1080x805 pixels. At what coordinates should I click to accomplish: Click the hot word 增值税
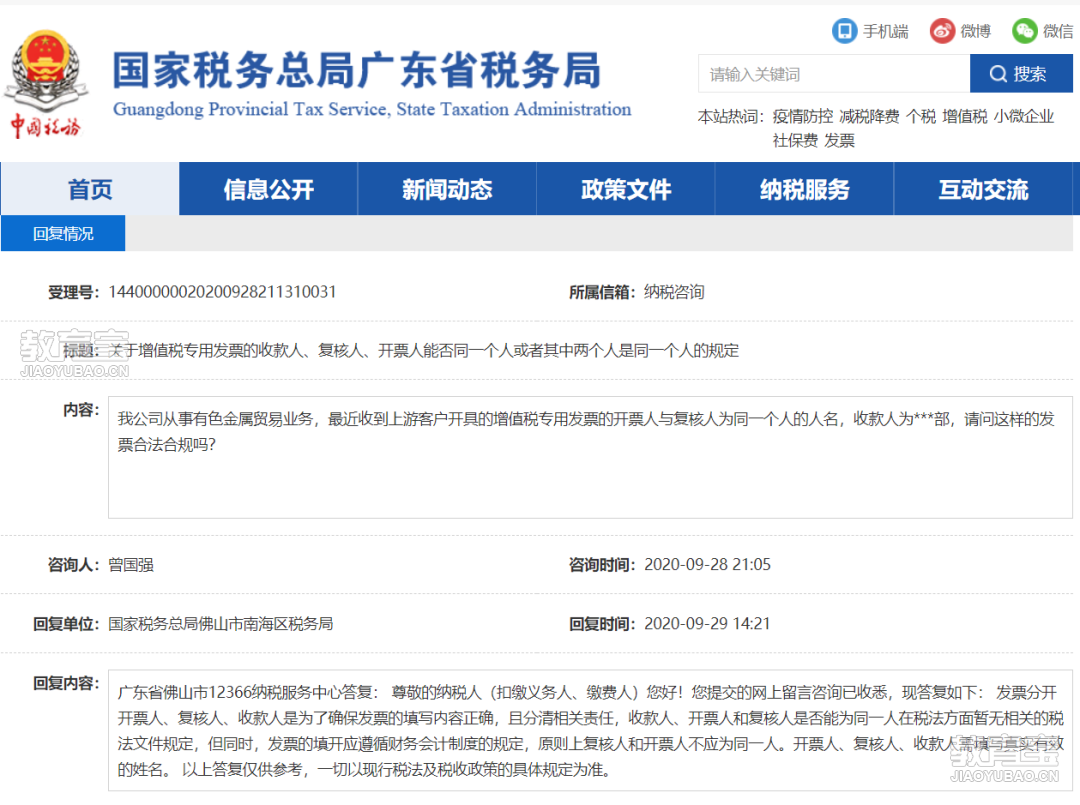(965, 116)
